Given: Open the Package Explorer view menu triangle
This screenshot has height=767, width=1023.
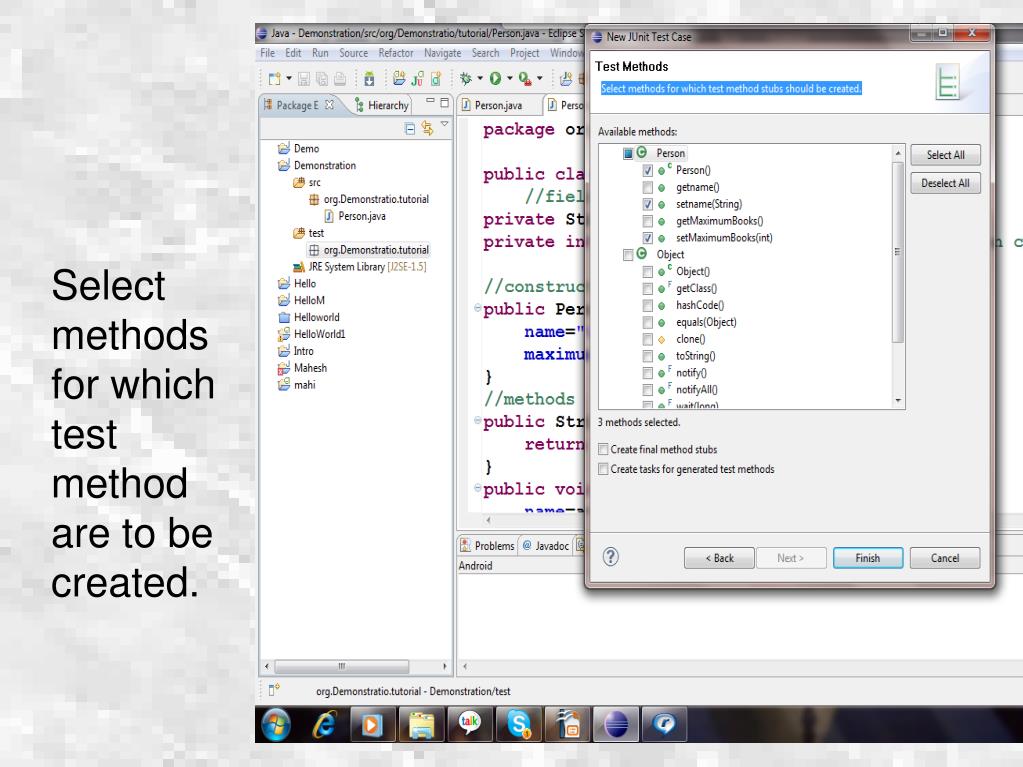Looking at the screenshot, I should point(444,123).
